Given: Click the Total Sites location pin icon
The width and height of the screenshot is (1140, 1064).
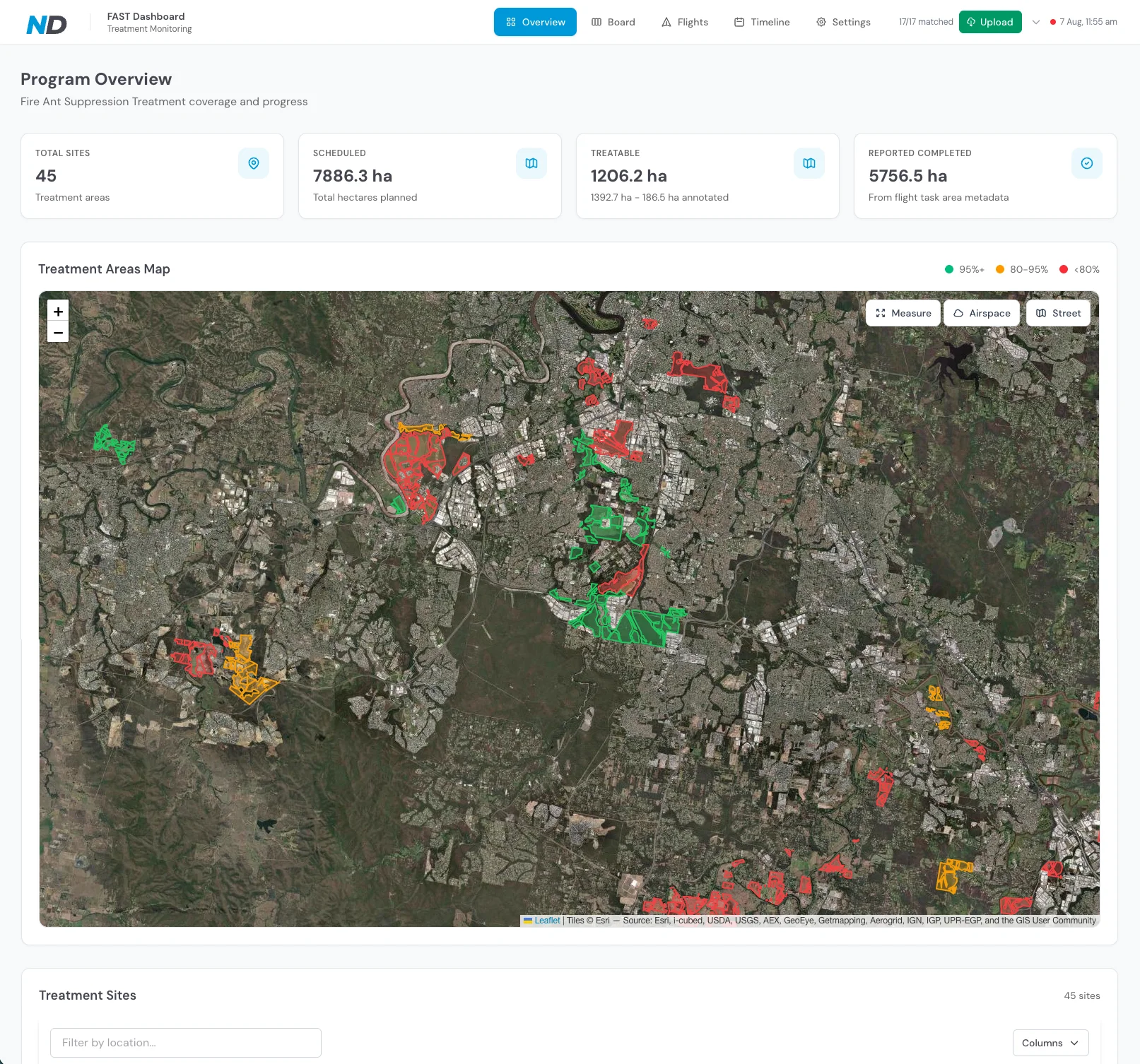Looking at the screenshot, I should (x=254, y=163).
